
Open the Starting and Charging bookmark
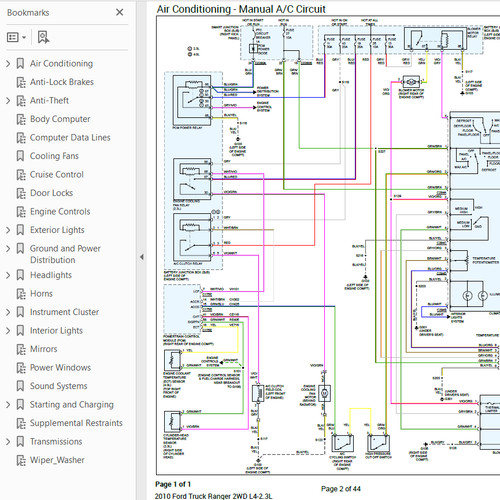coord(72,405)
